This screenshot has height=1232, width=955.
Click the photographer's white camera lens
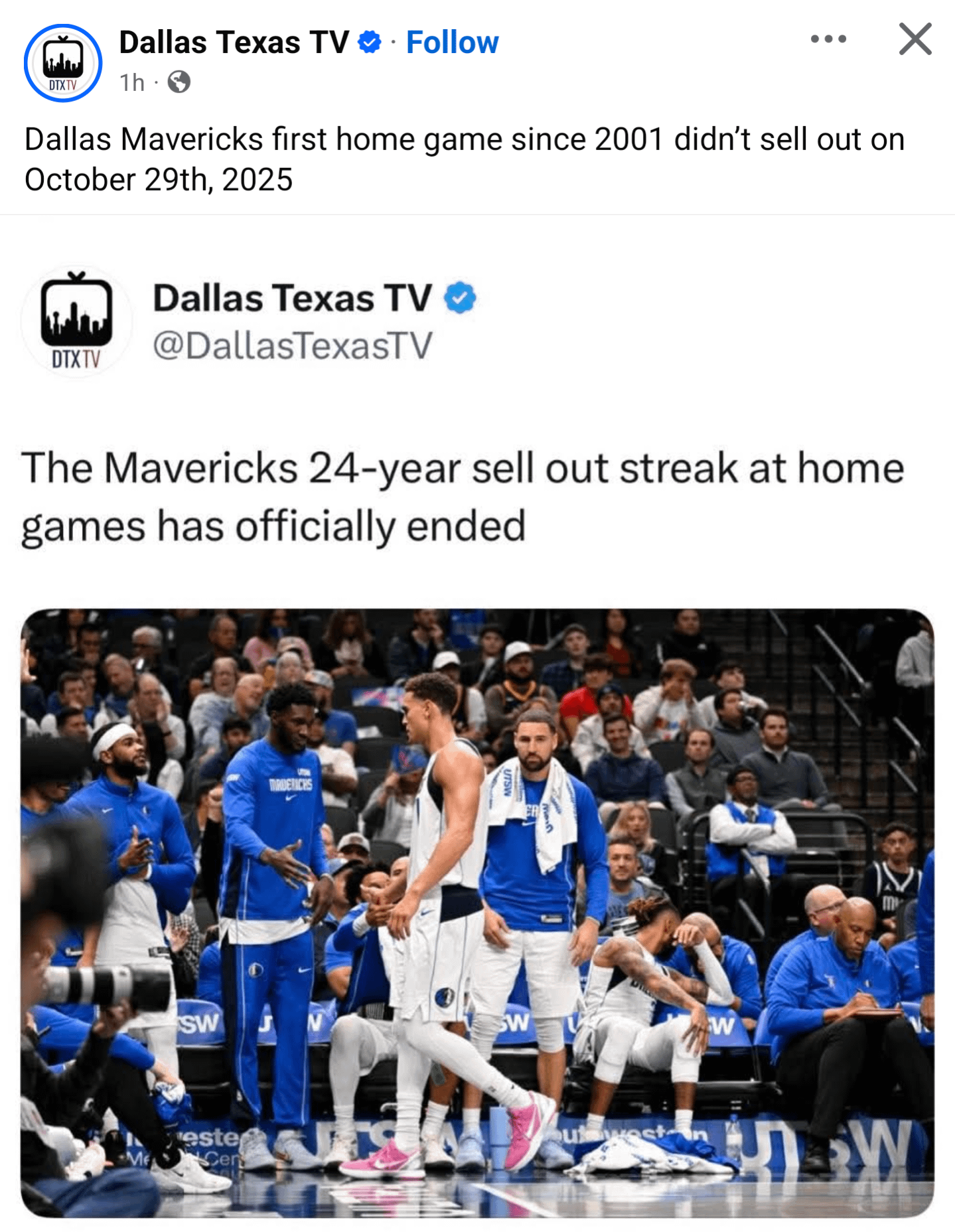point(106,986)
